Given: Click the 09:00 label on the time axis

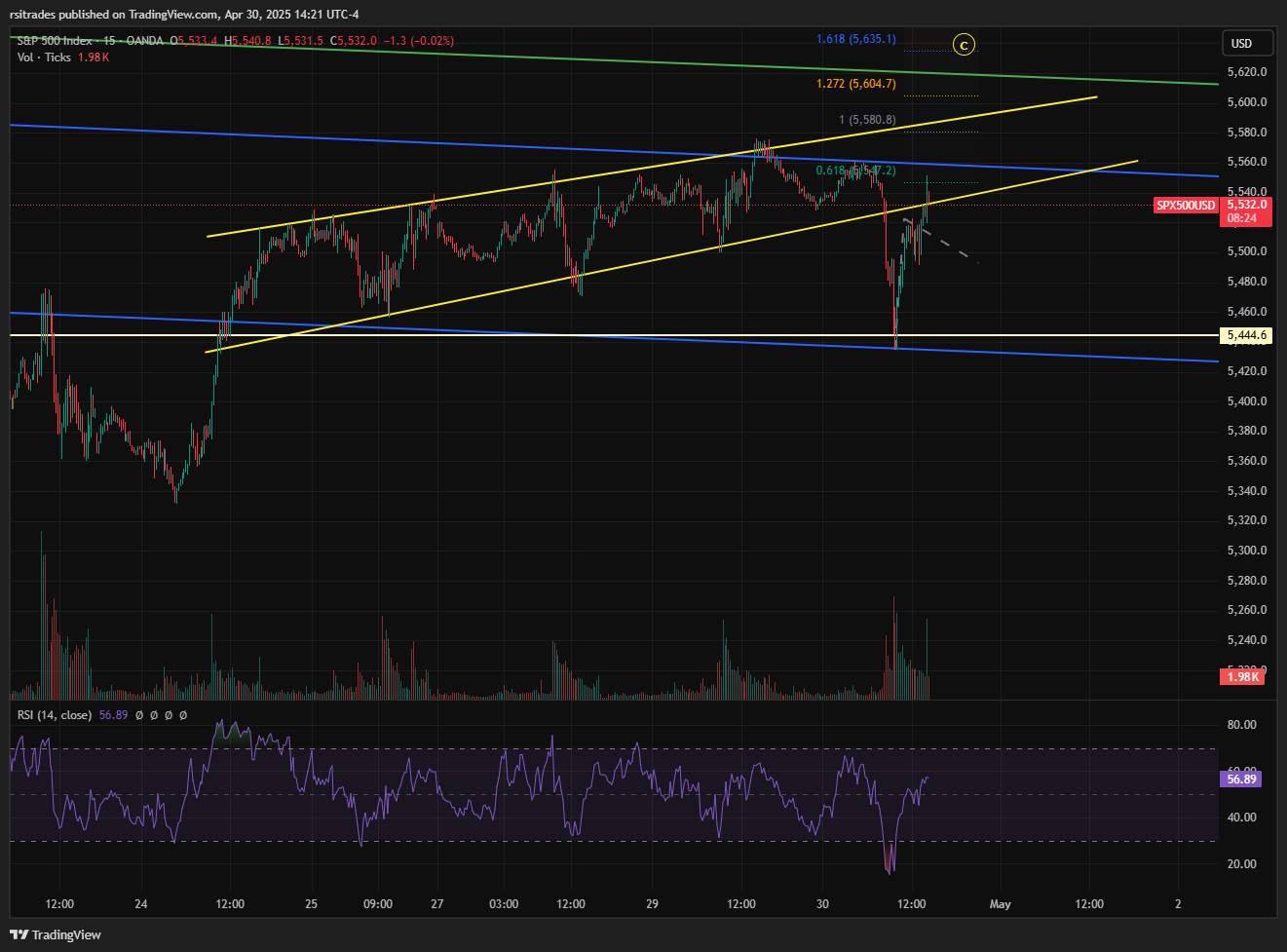Looking at the screenshot, I should point(378,904).
